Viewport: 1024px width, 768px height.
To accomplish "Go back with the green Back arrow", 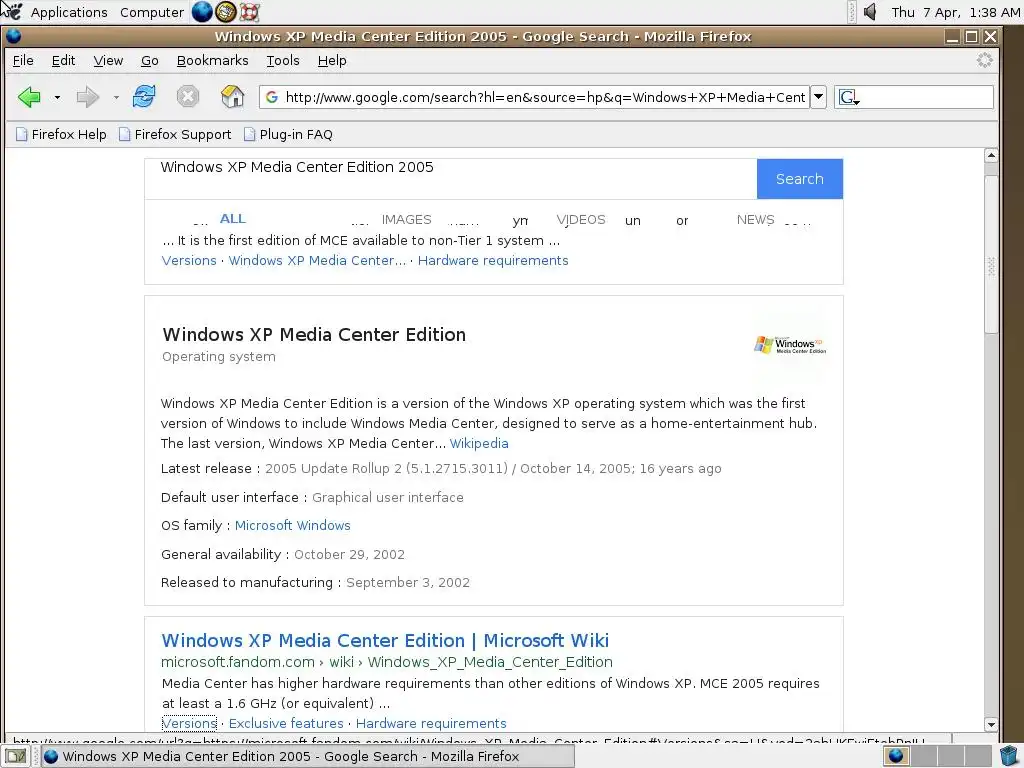I will coord(29,97).
